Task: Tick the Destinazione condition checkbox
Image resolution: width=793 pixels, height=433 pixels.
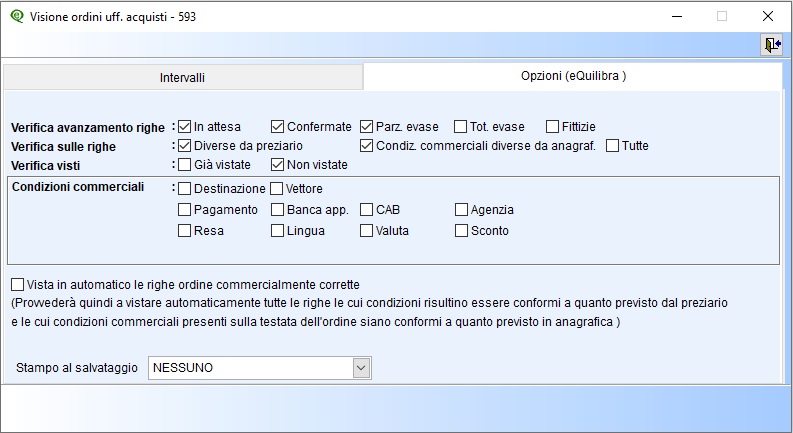Action: (185, 189)
